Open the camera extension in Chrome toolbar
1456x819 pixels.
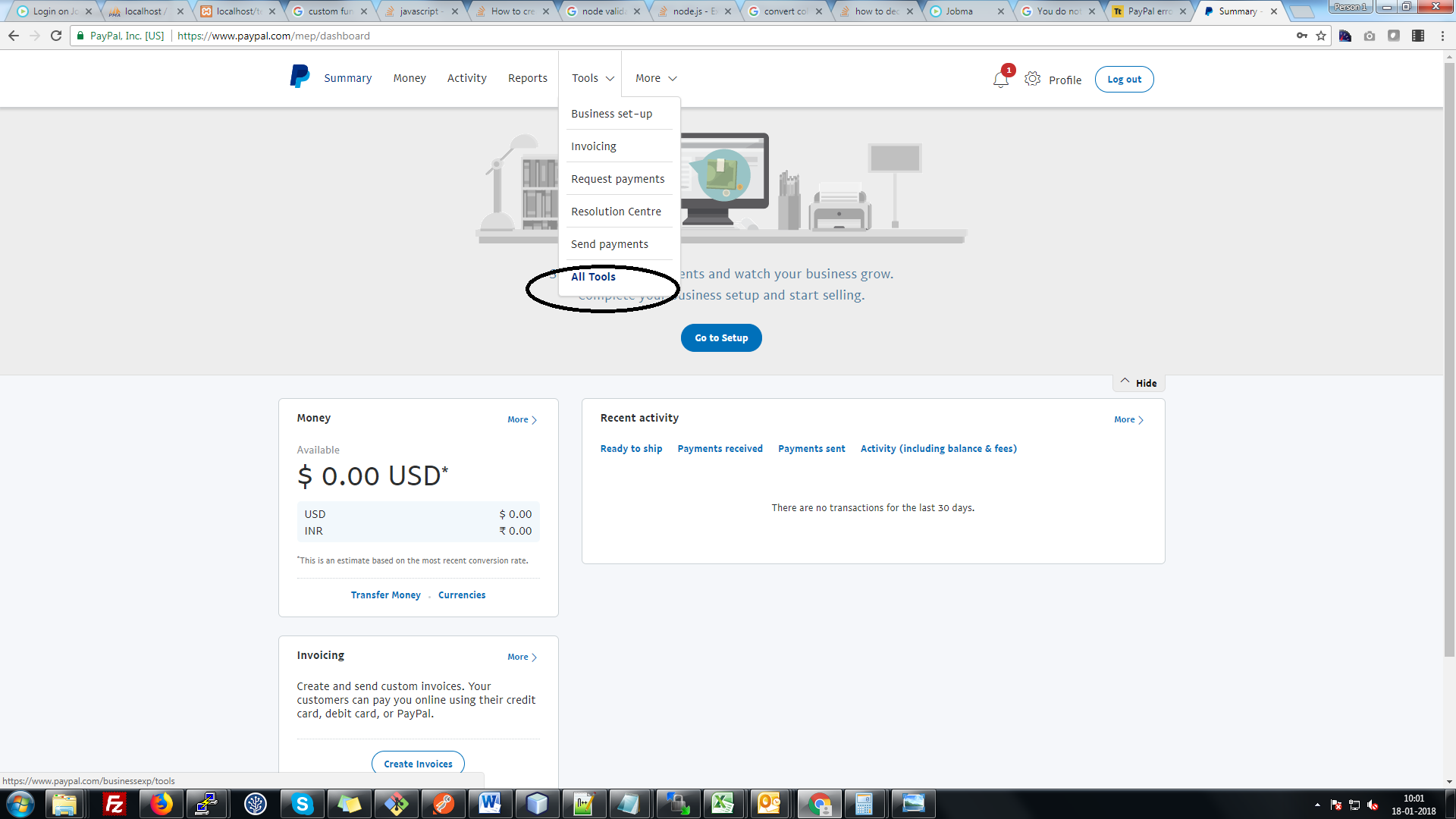1370,36
